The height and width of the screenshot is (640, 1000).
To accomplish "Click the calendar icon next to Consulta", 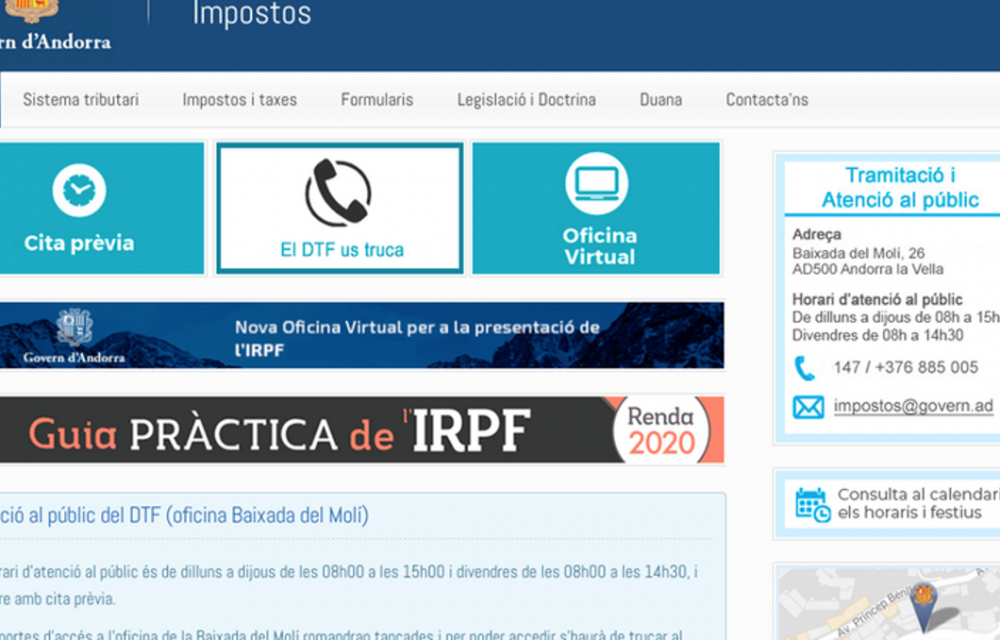I will 812,503.
